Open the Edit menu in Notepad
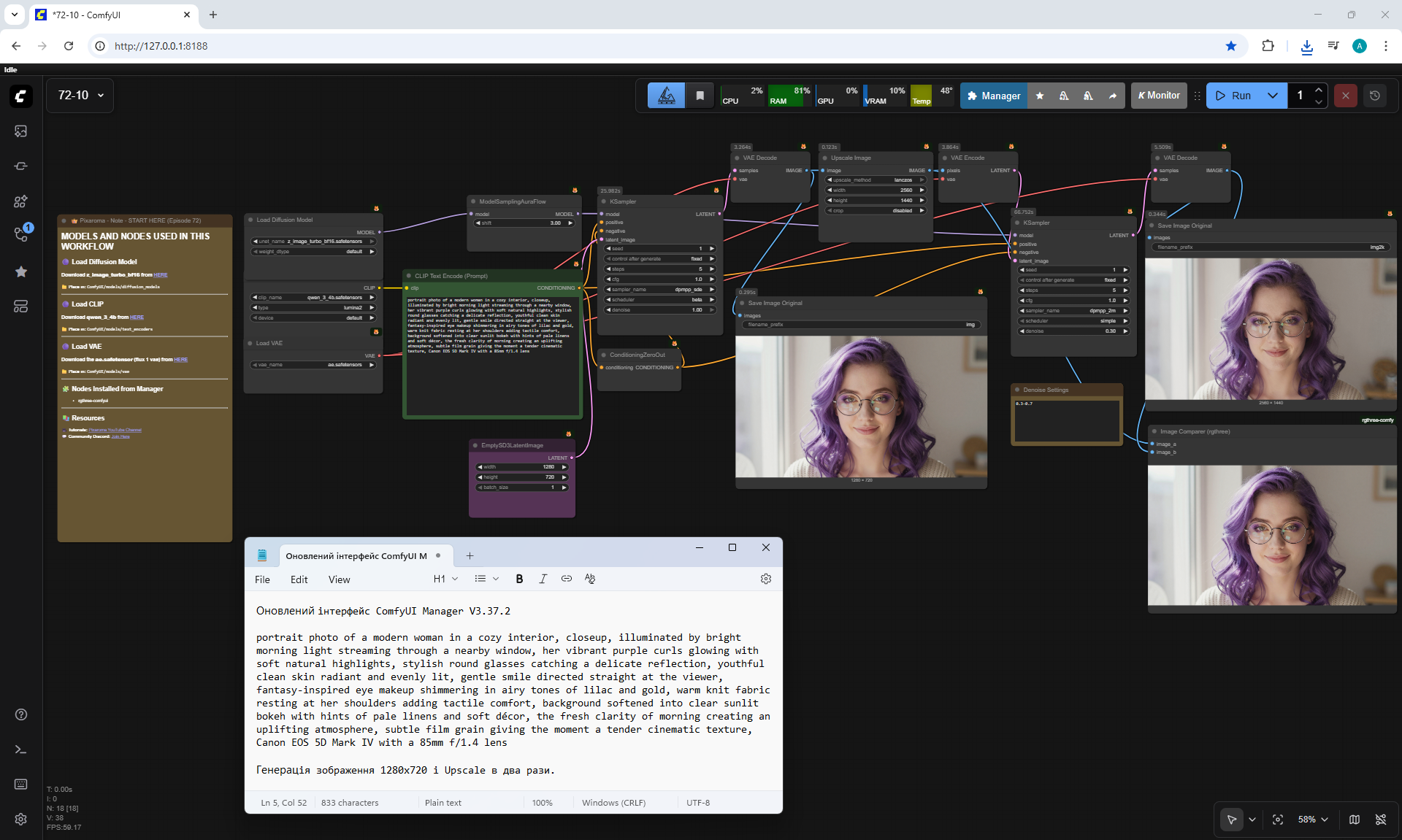The width and height of the screenshot is (1402, 840). tap(299, 579)
